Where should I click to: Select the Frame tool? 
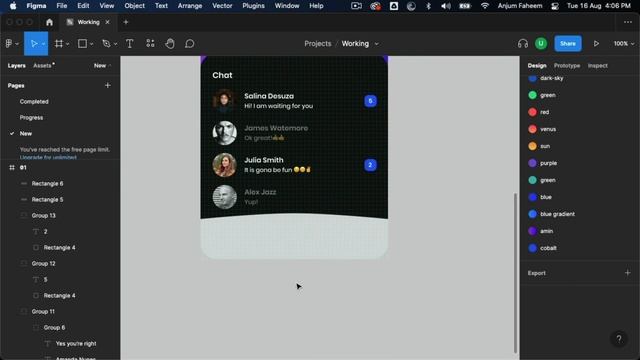[59, 44]
